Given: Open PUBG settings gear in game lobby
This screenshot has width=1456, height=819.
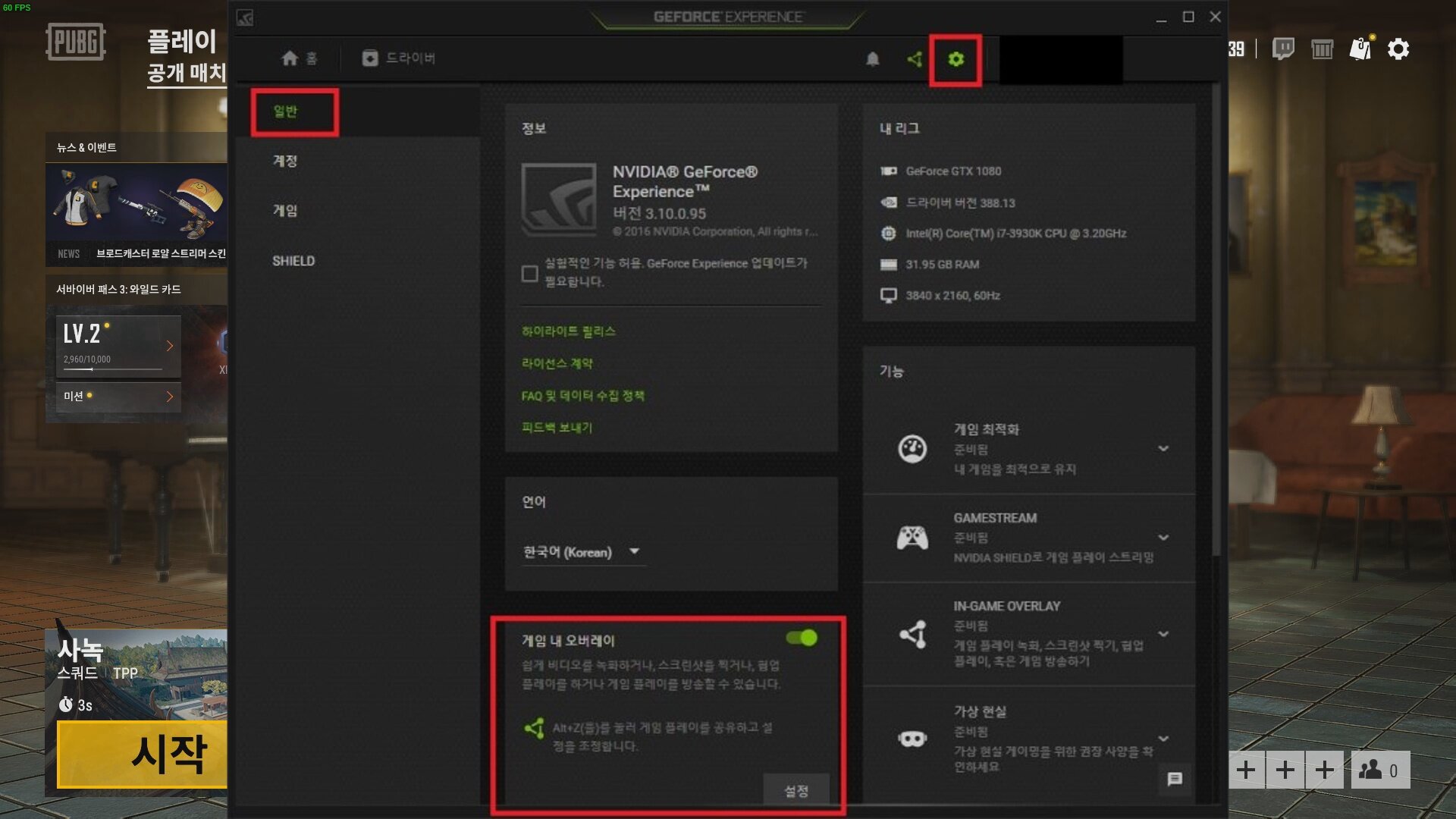Looking at the screenshot, I should pos(1398,49).
